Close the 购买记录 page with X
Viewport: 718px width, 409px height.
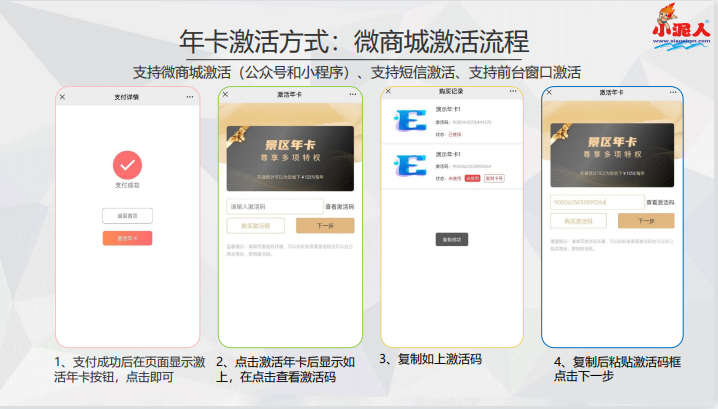click(x=388, y=93)
